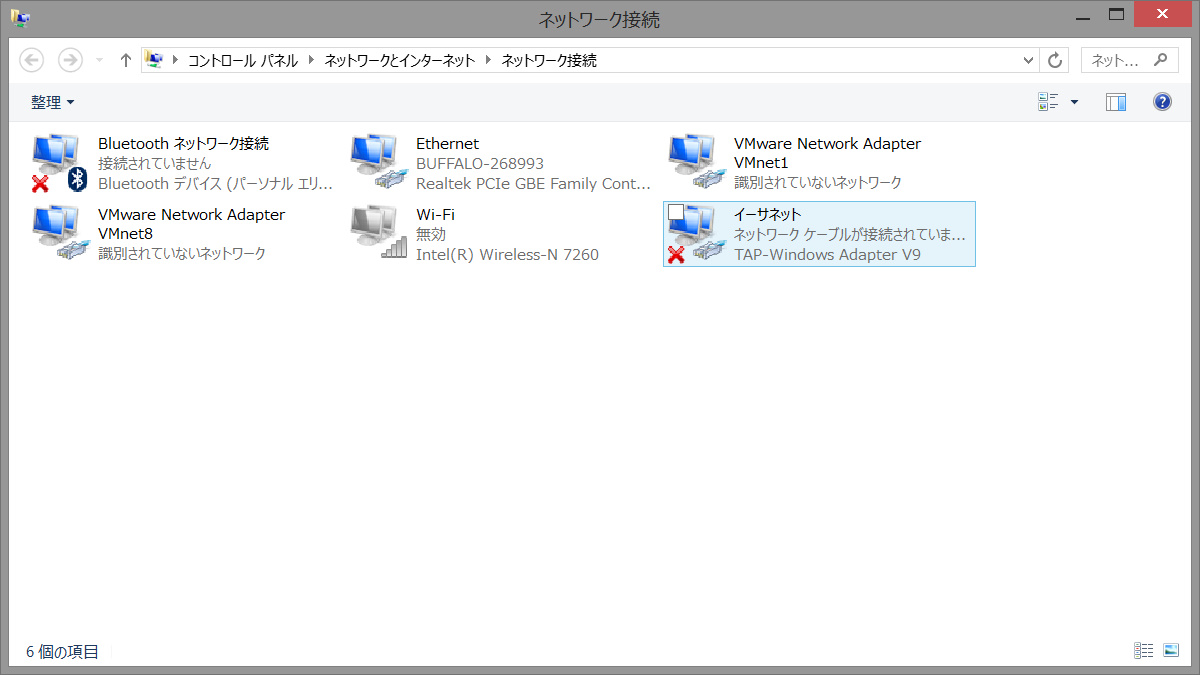The height and width of the screenshot is (675, 1200).
Task: Close the ネットワーク接続 window
Action: point(1164,14)
